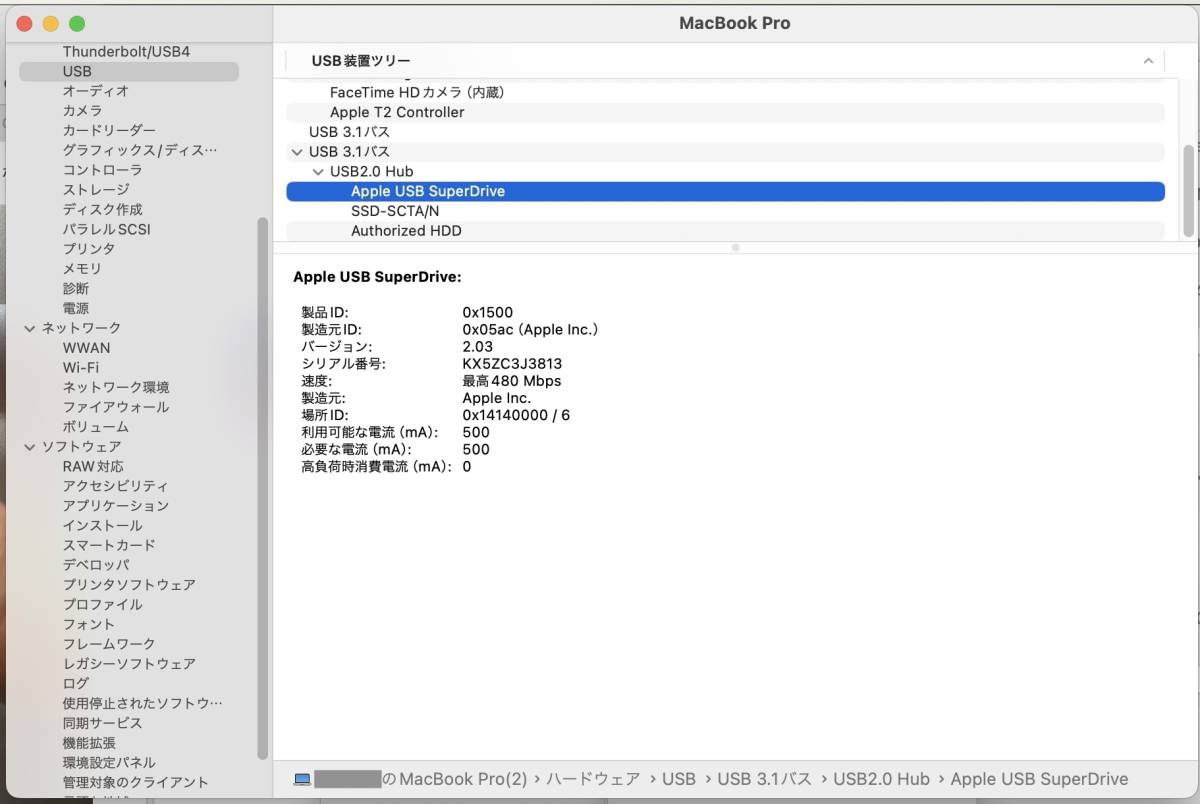
Task: Select アクセシビリティ in the sidebar
Action: 116,486
